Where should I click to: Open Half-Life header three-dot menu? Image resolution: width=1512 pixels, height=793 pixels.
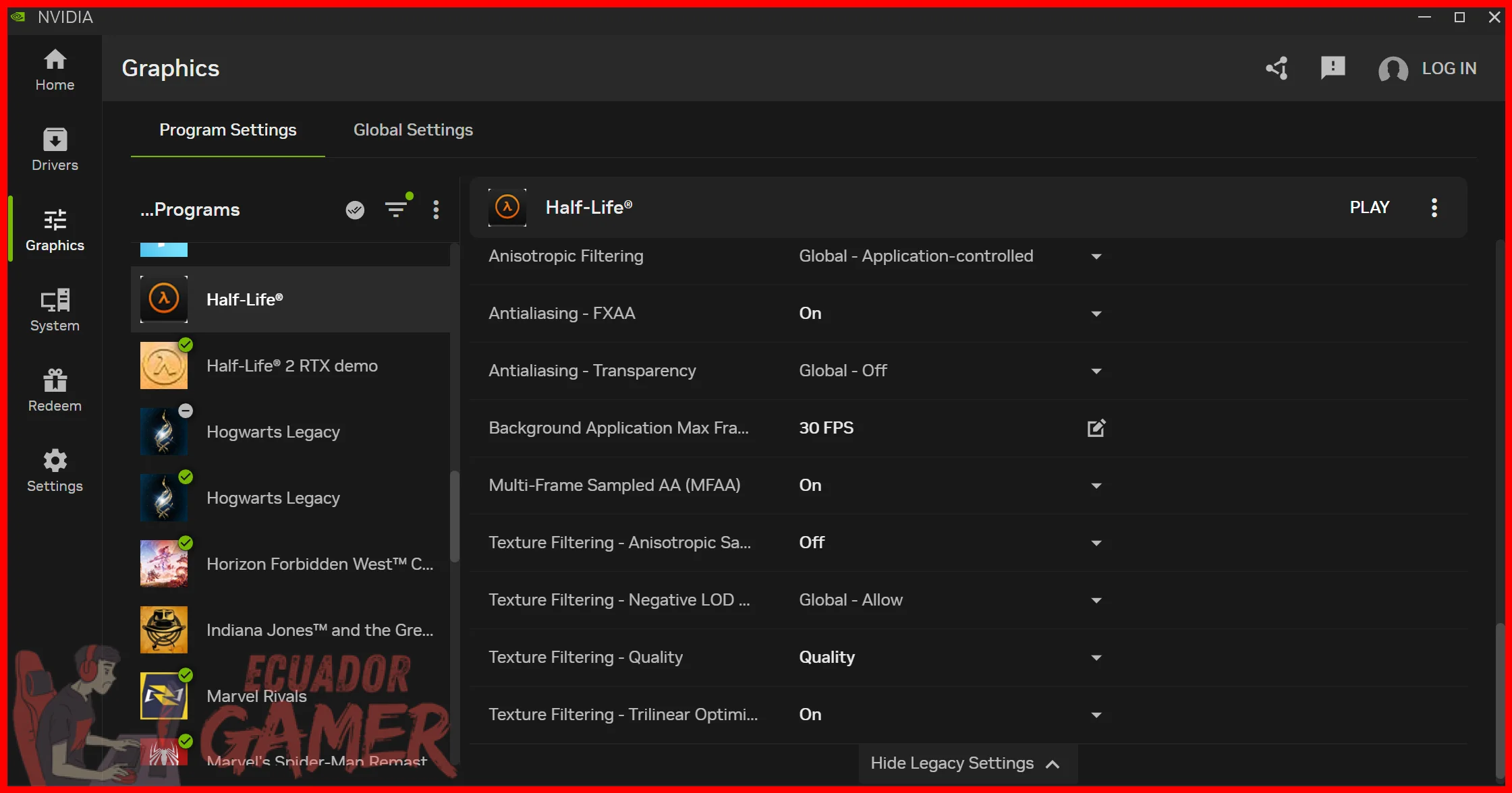coord(1434,208)
